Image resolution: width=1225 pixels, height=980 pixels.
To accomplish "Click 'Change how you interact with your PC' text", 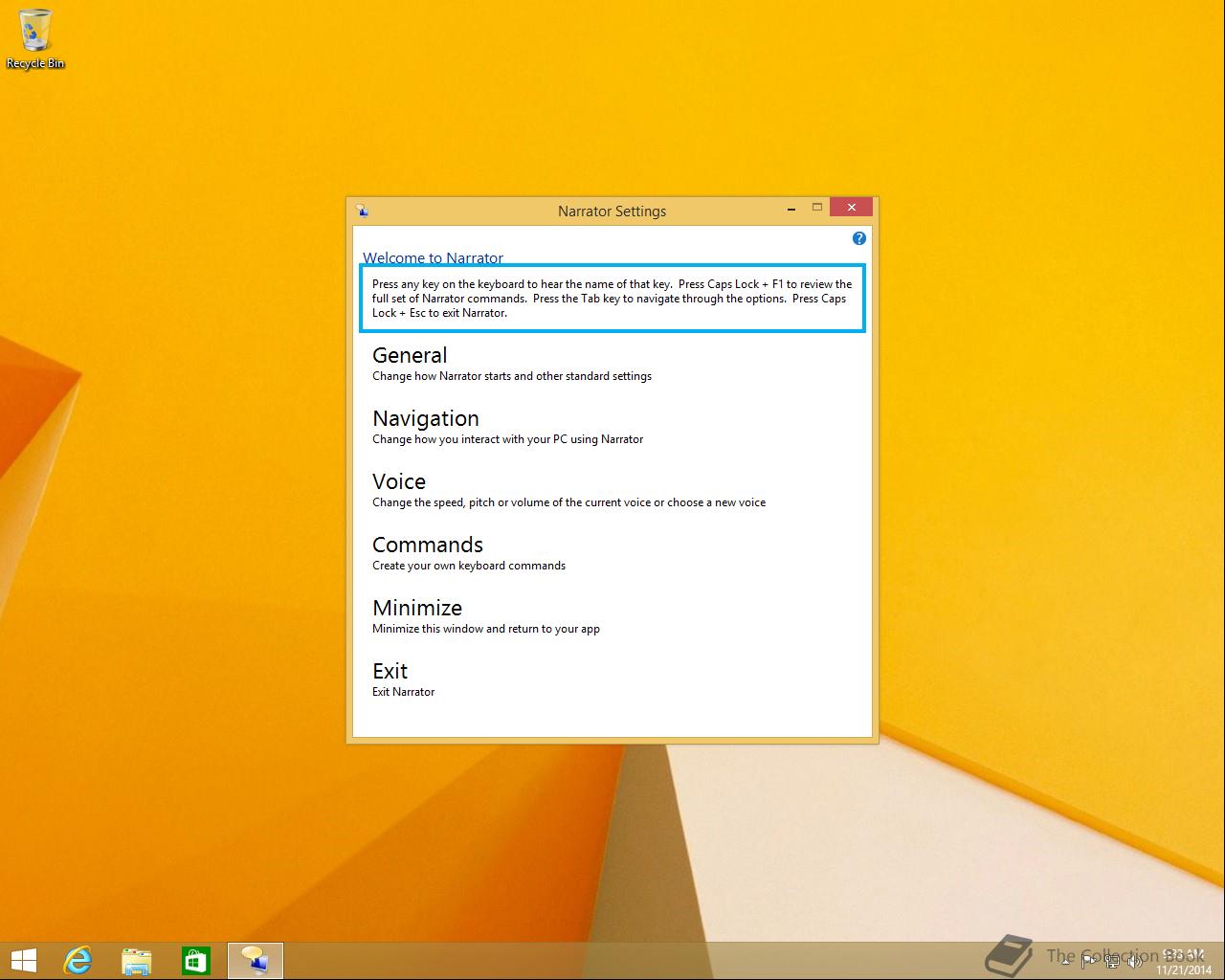I will click(507, 439).
